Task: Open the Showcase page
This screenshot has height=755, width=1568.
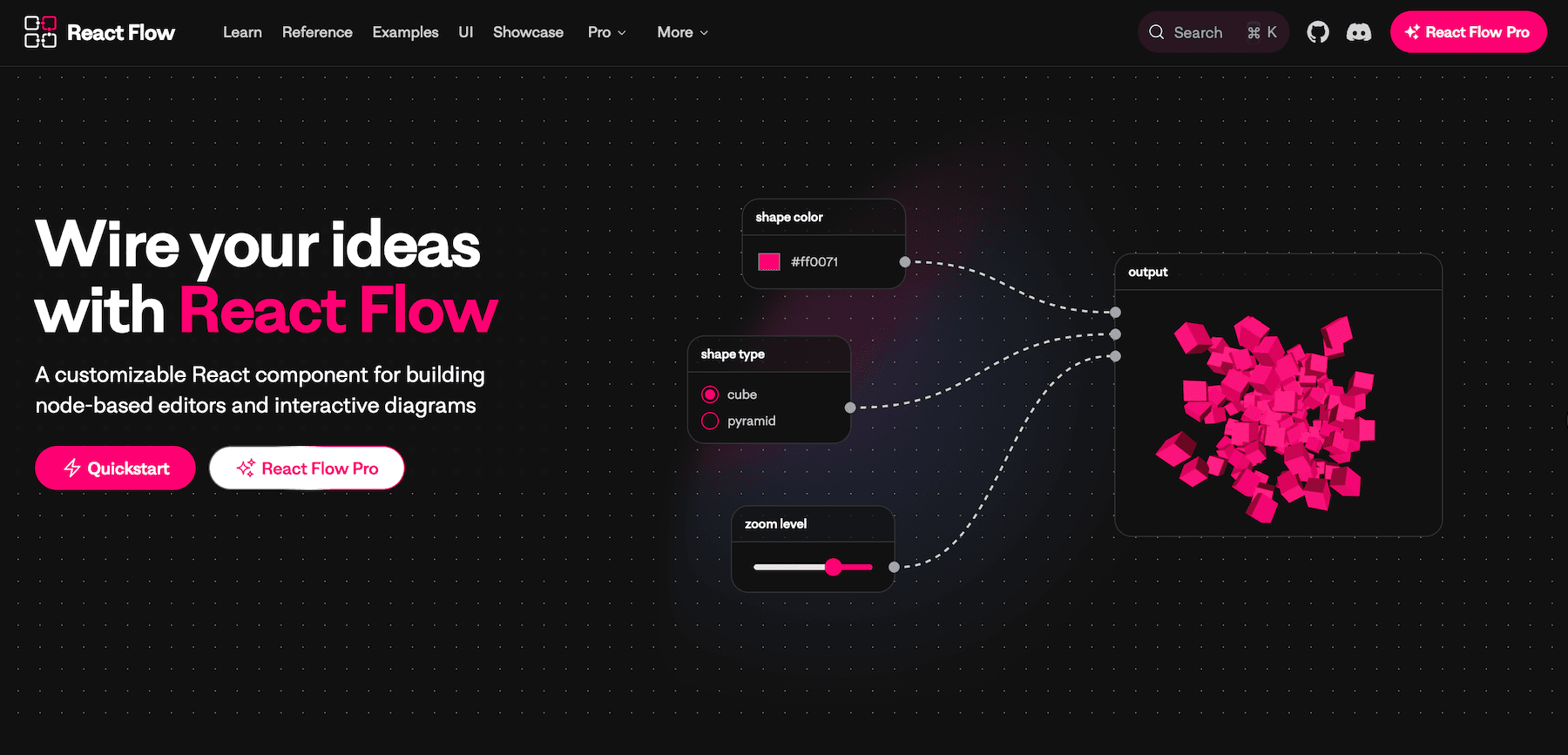Action: (528, 32)
